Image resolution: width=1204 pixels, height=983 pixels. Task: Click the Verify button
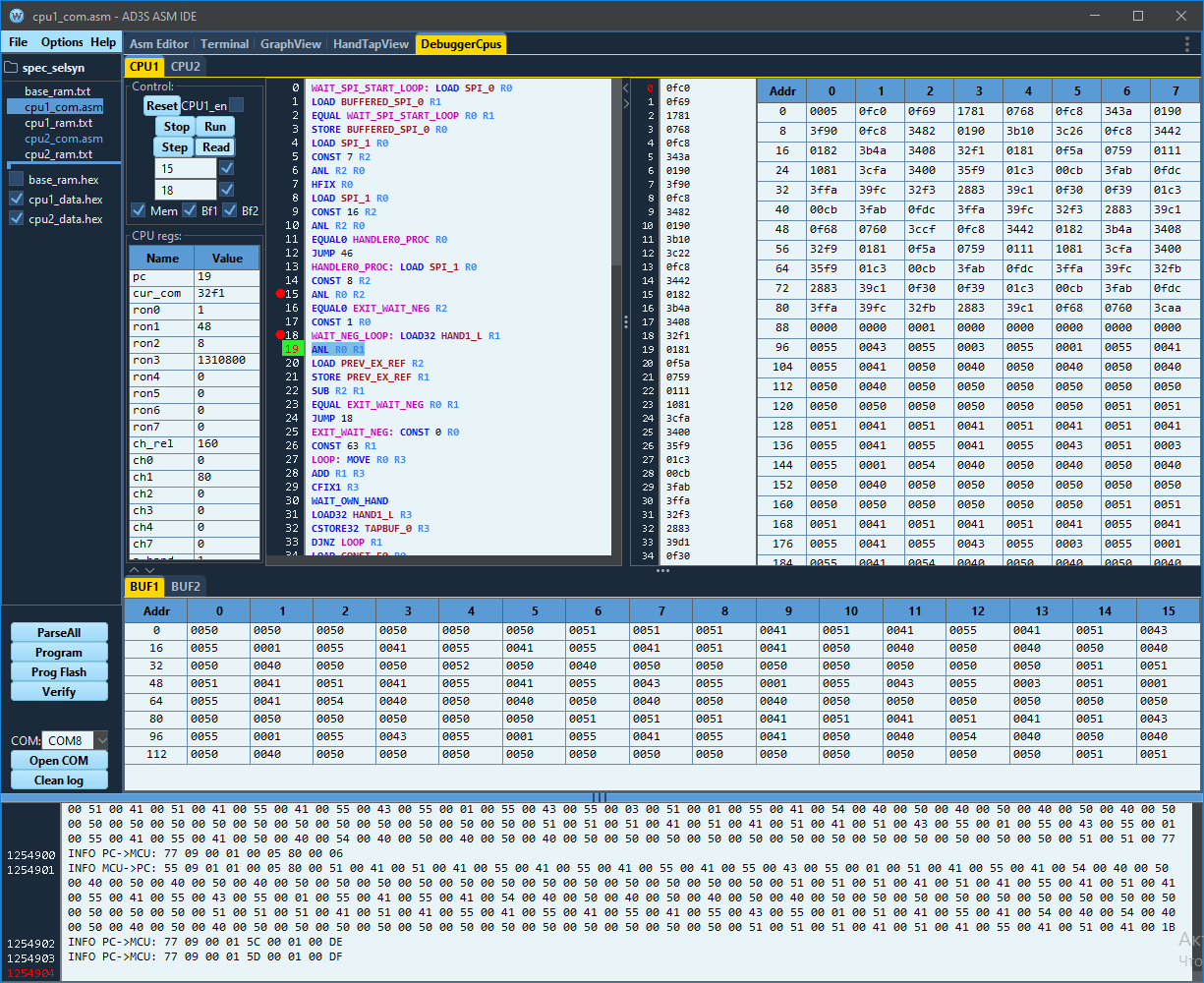59,691
